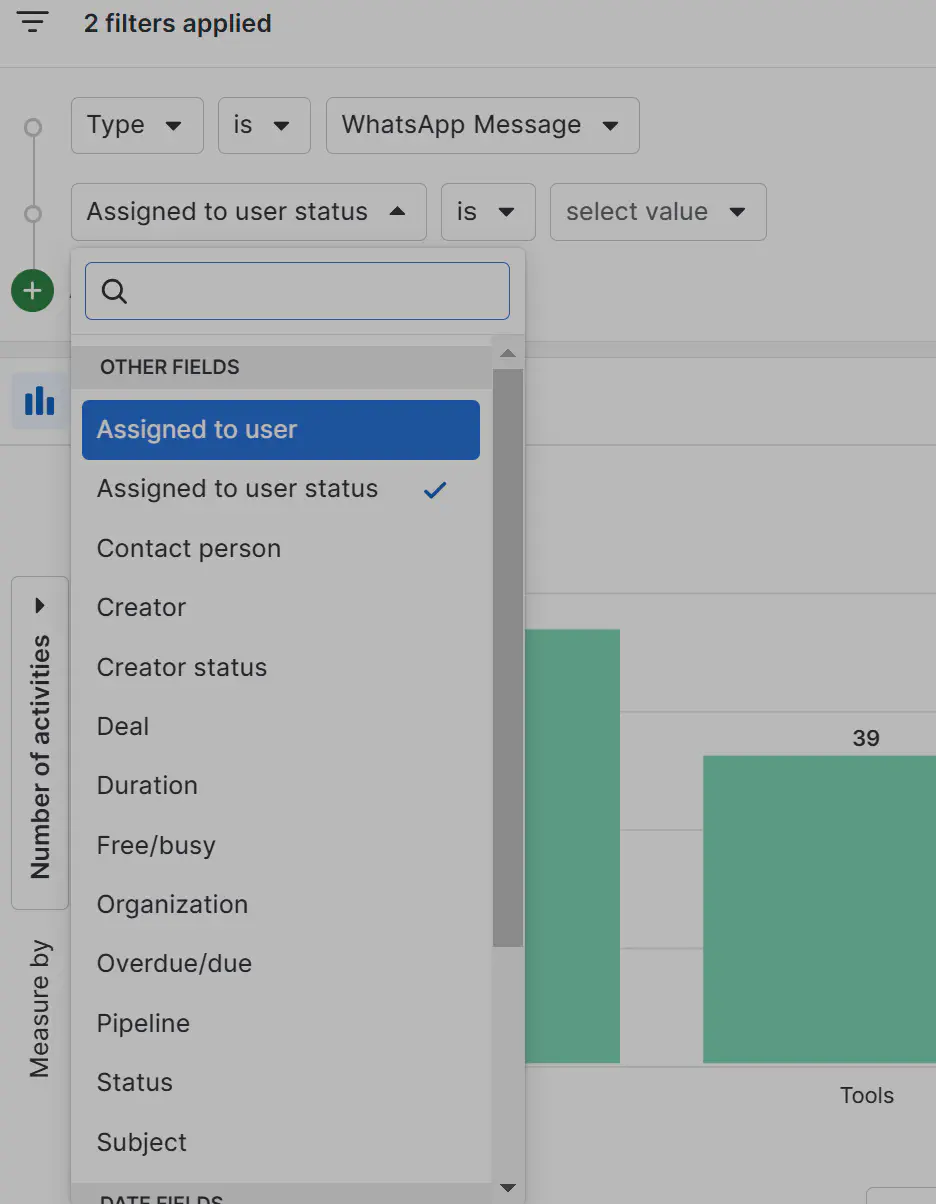936x1204 pixels.
Task: Collapse the Assigned to user status dropdown
Action: pos(248,212)
